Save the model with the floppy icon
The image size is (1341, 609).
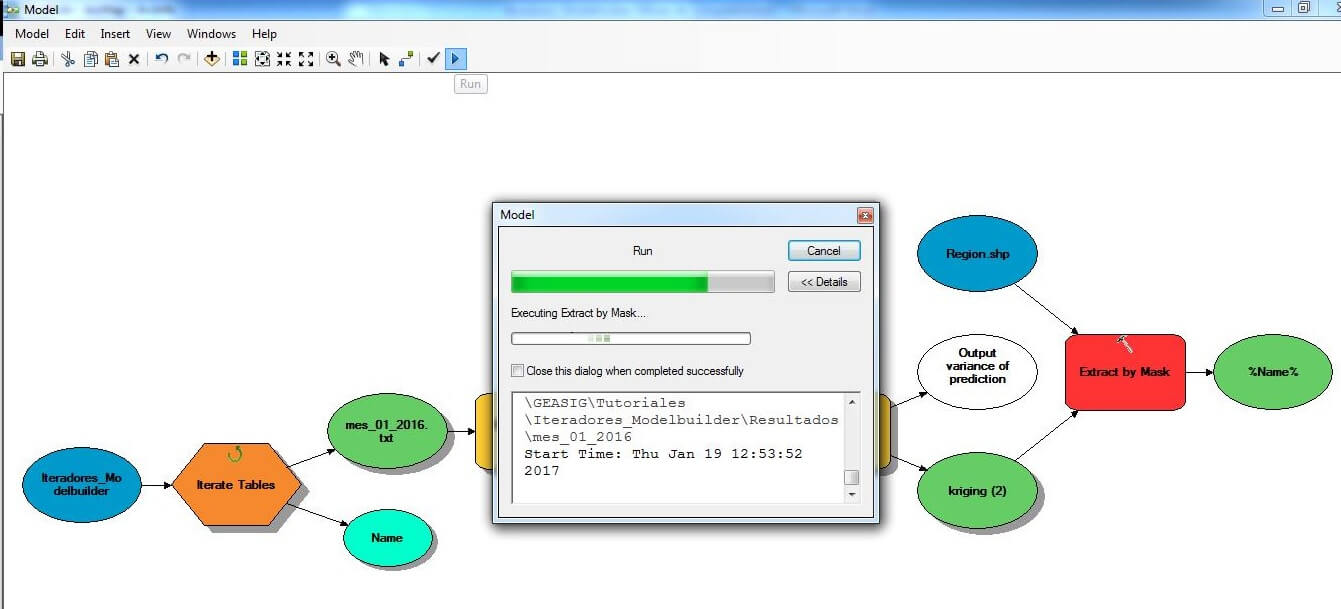tap(18, 59)
